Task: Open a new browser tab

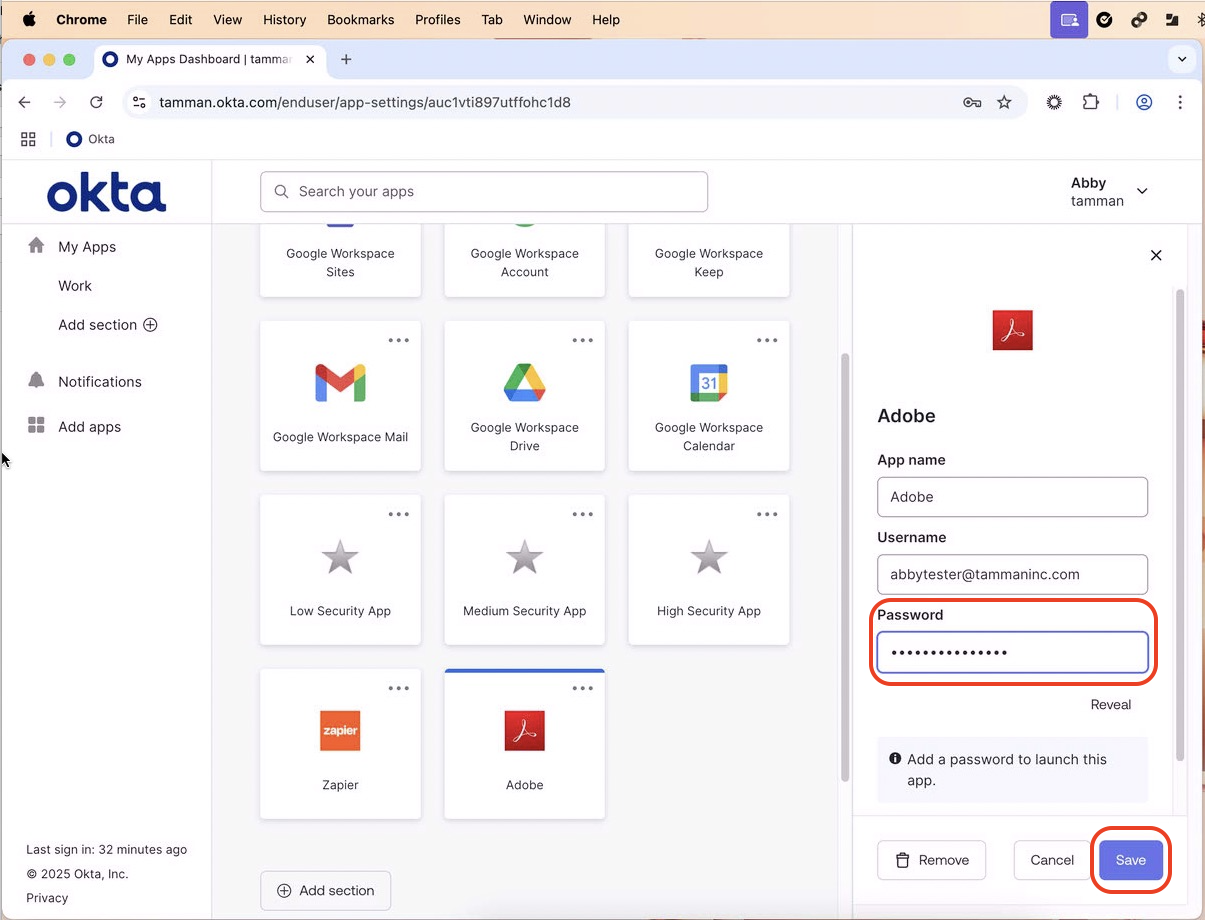Action: (346, 59)
